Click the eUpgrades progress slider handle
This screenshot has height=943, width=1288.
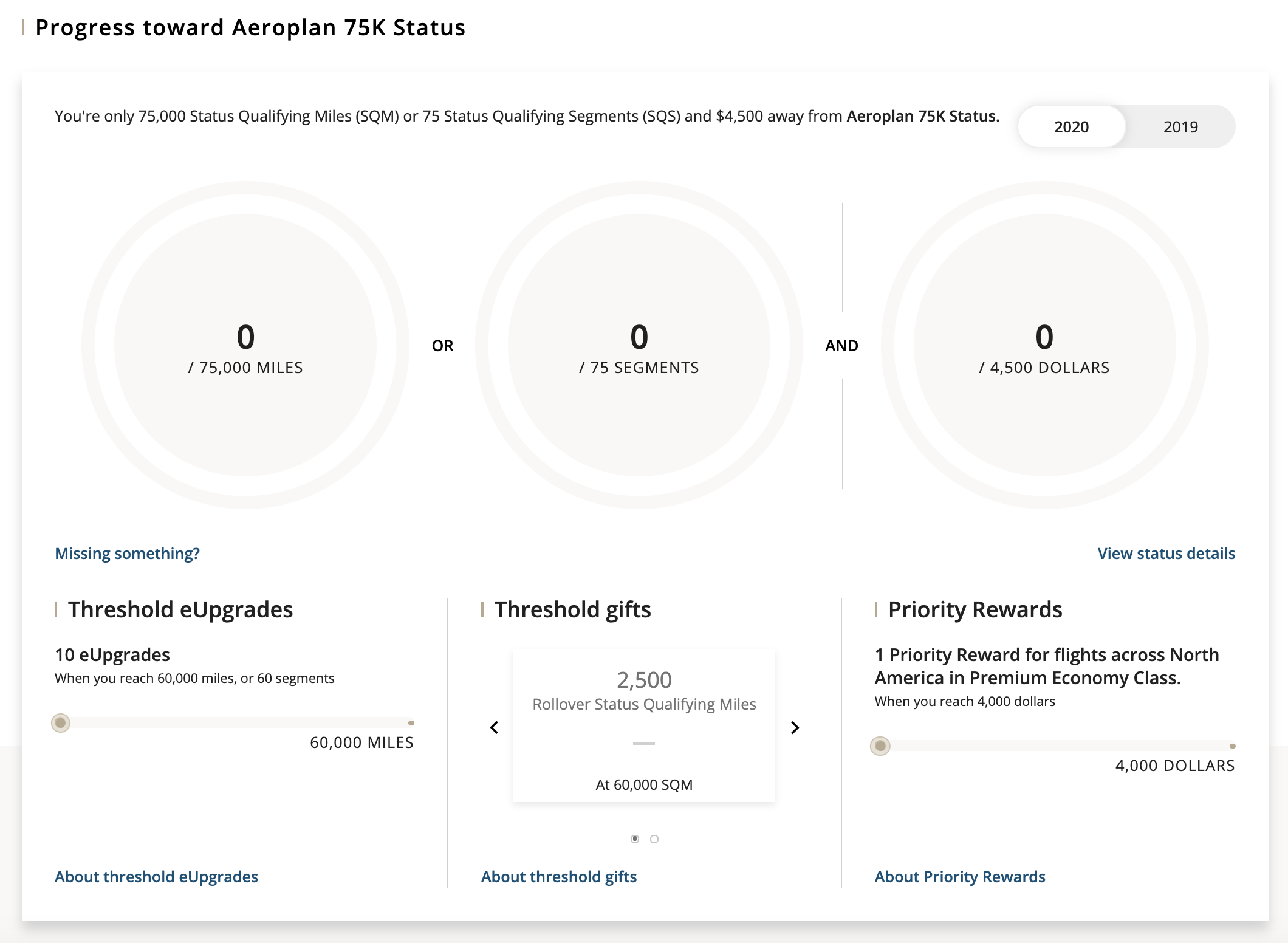60,723
